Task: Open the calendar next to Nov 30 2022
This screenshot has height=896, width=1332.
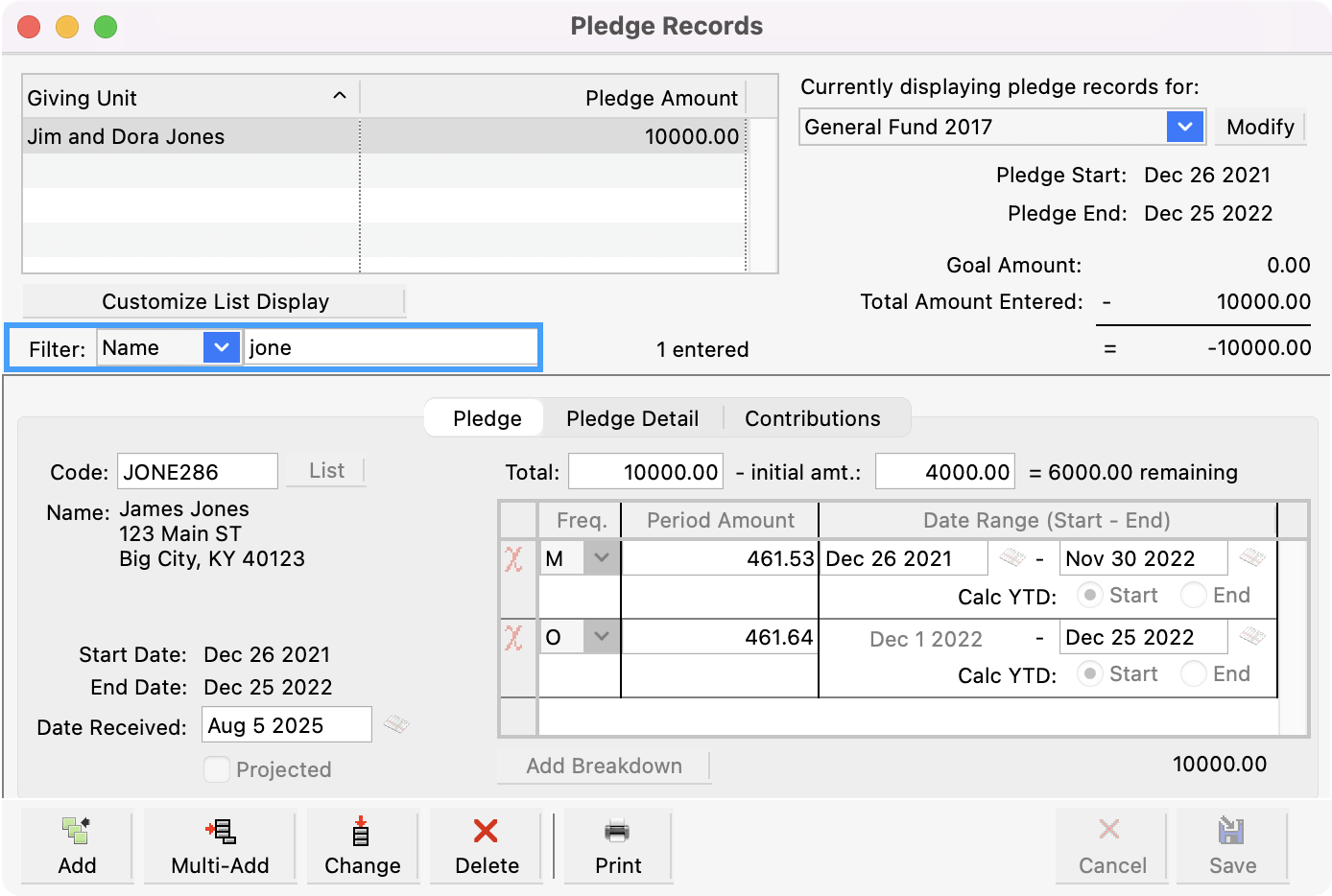Action: point(1251,557)
